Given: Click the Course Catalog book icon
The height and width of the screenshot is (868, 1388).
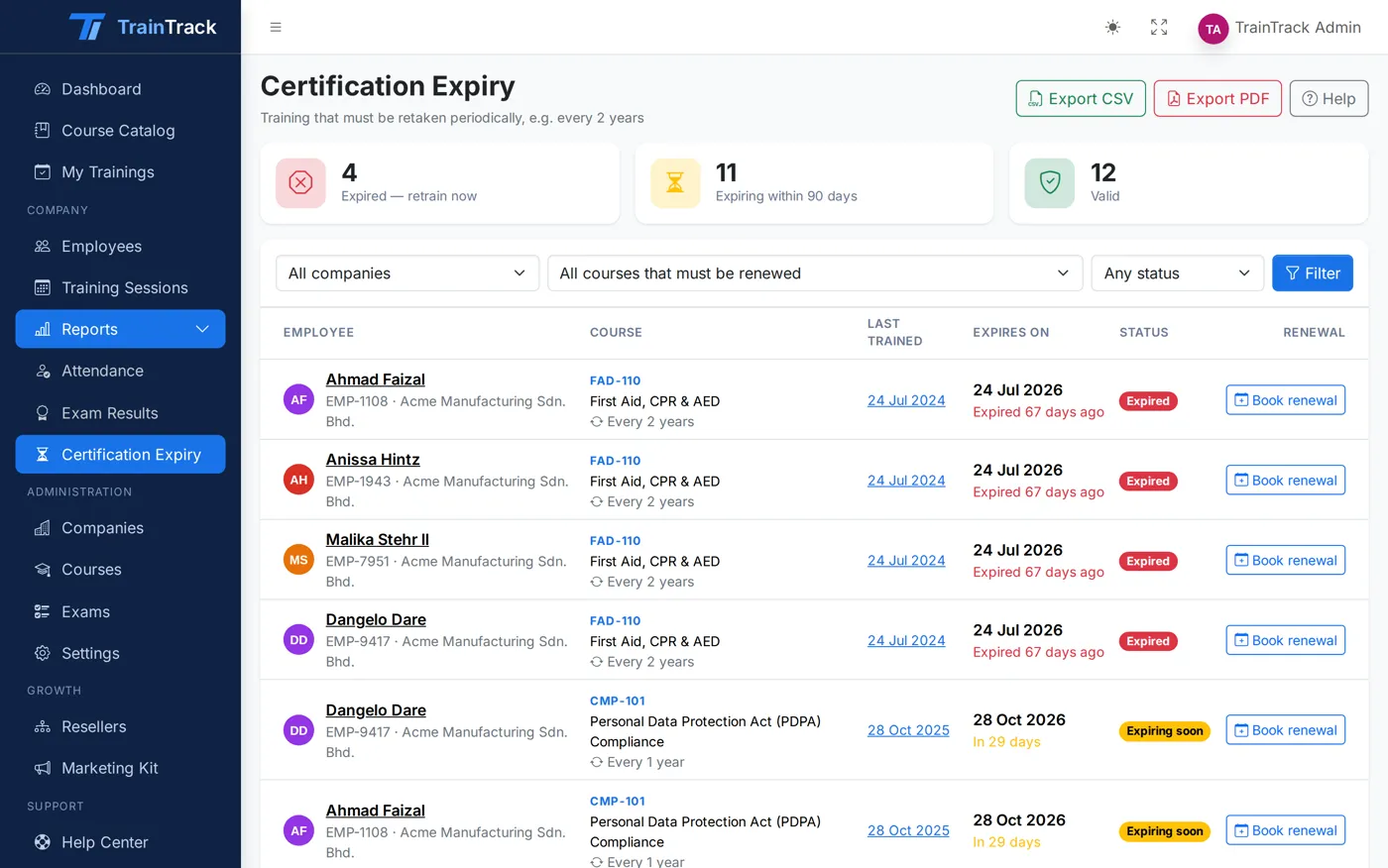Looking at the screenshot, I should pyautogui.click(x=43, y=131).
